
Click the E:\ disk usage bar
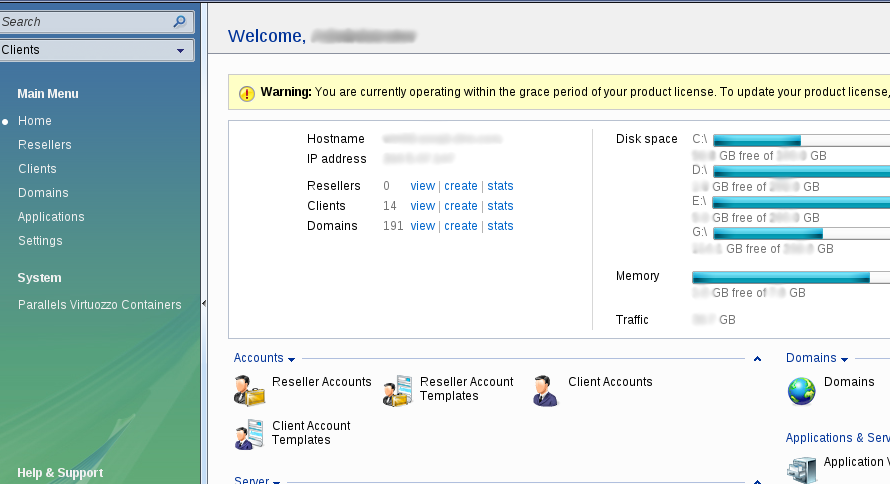pyautogui.click(x=801, y=203)
